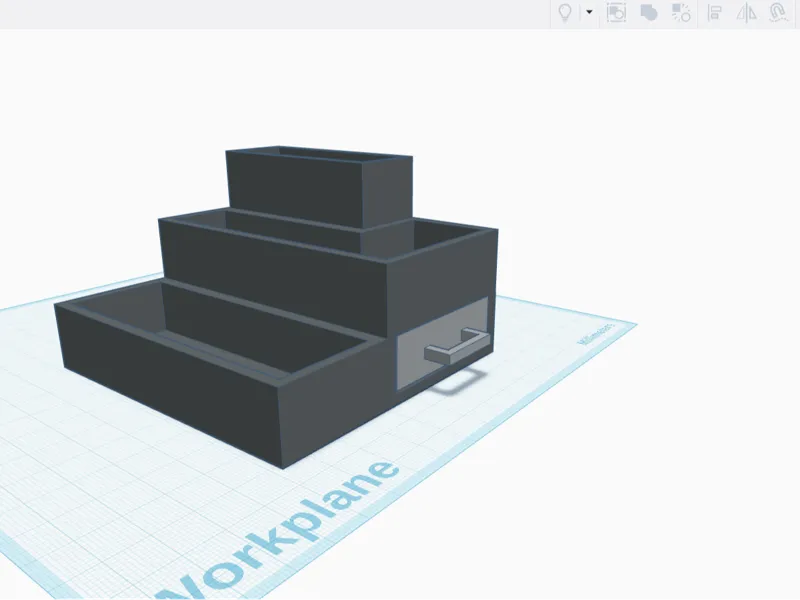Select the top tier box of the organizer
Image resolution: width=800 pixels, height=600 pixels.
319,188
